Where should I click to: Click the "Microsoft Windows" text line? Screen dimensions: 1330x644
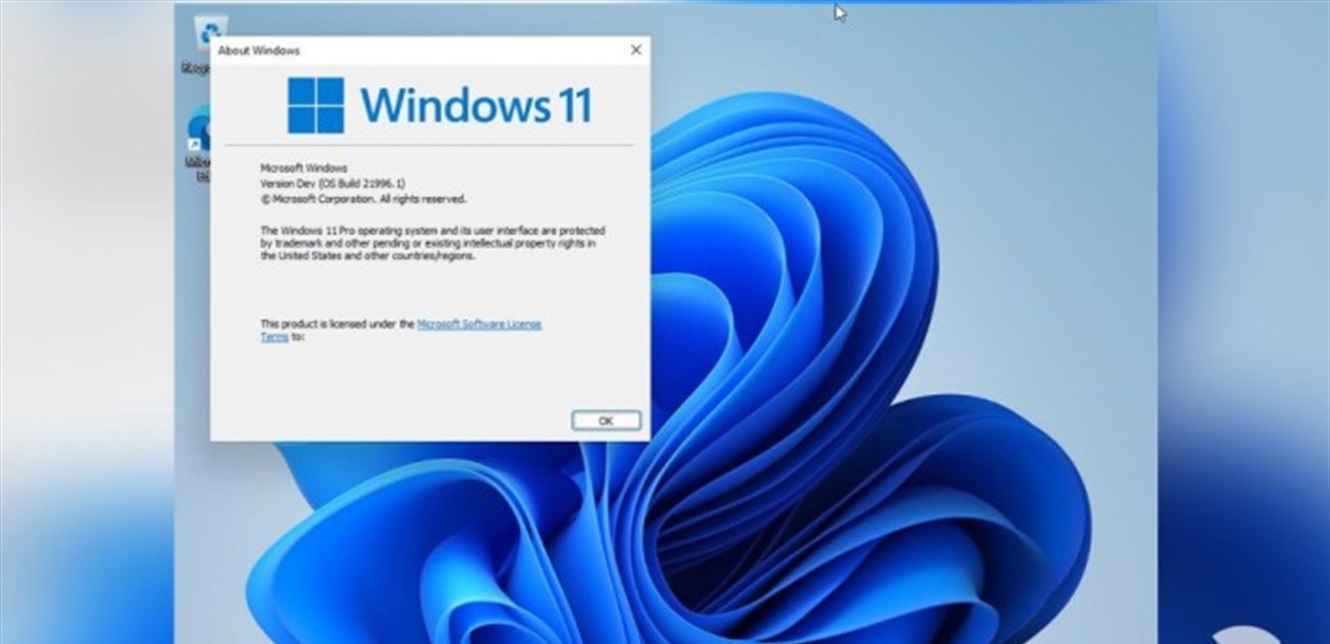click(x=304, y=168)
